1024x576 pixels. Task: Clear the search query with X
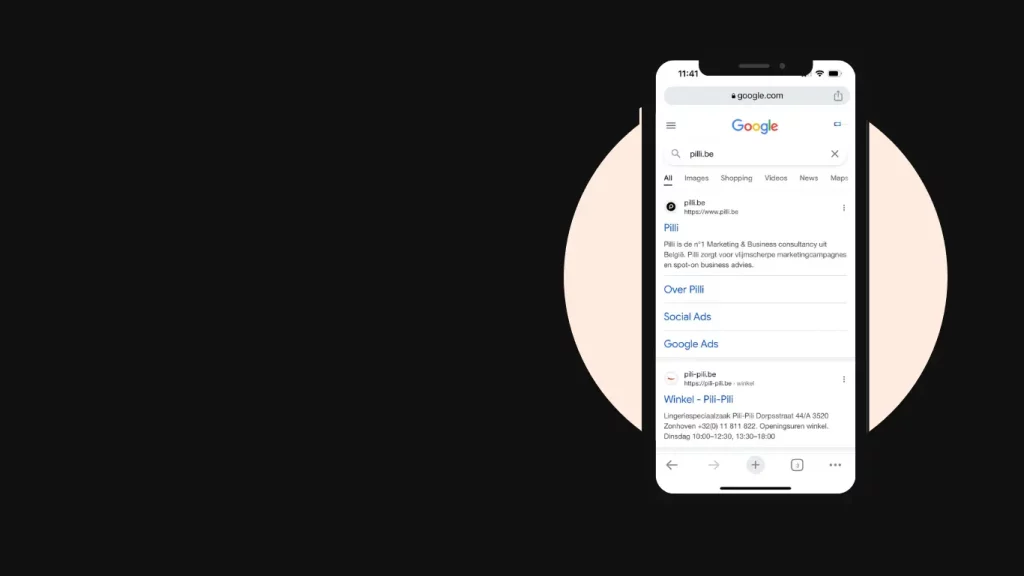tap(835, 154)
